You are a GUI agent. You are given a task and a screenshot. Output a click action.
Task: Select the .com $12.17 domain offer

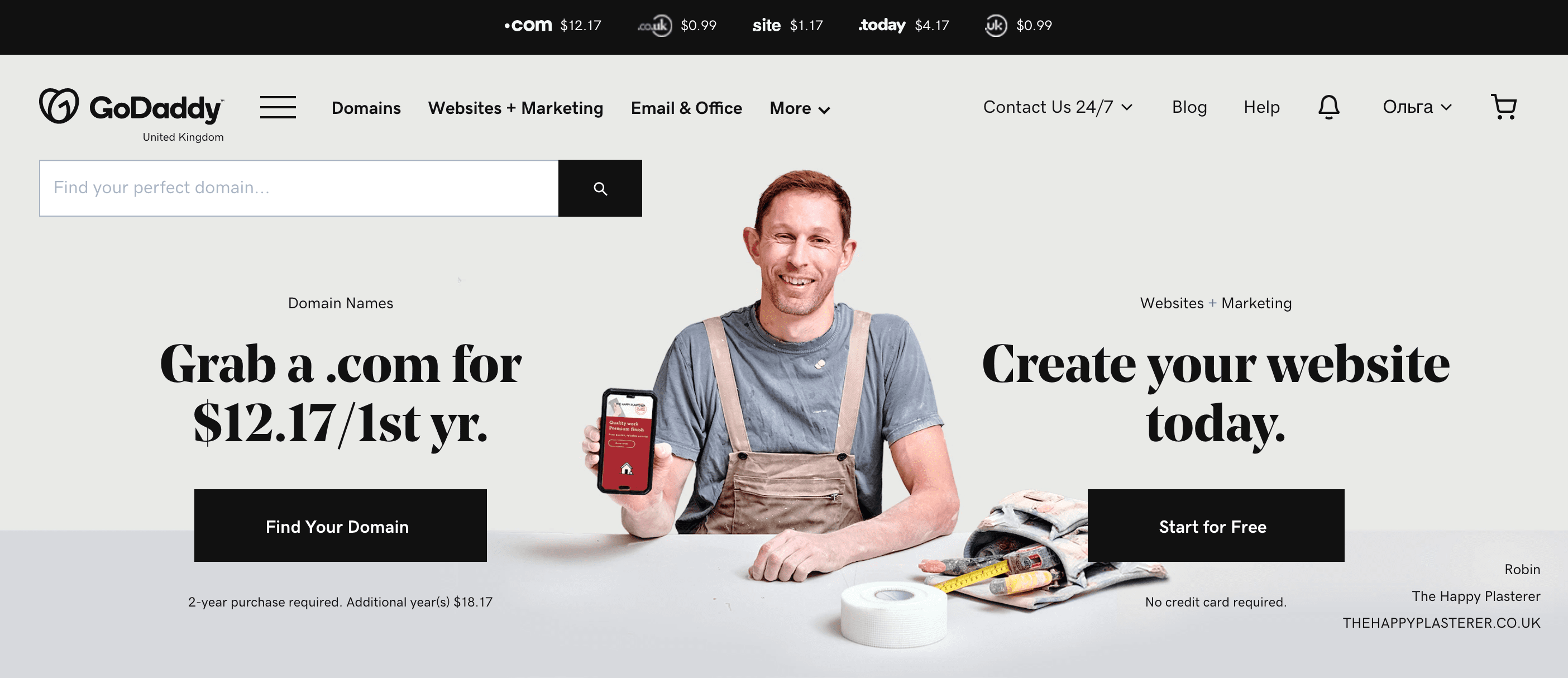553,26
